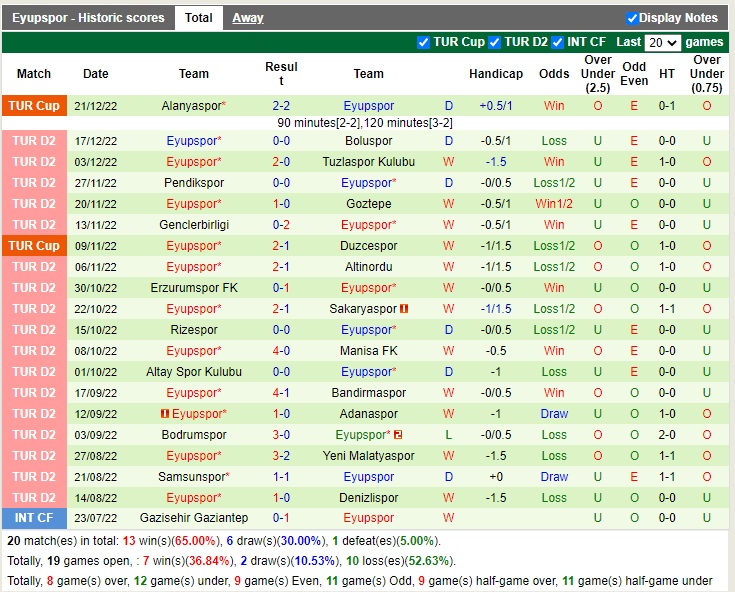The width and height of the screenshot is (735, 592).
Task: Click the INT CF league label
Action: 34,518
